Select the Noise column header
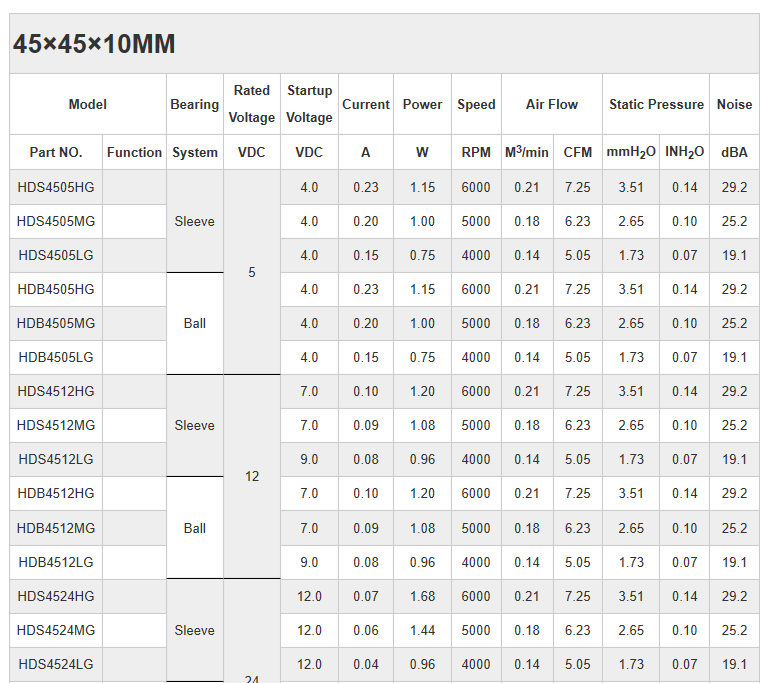Screen dimensions: 765x683 735,104
